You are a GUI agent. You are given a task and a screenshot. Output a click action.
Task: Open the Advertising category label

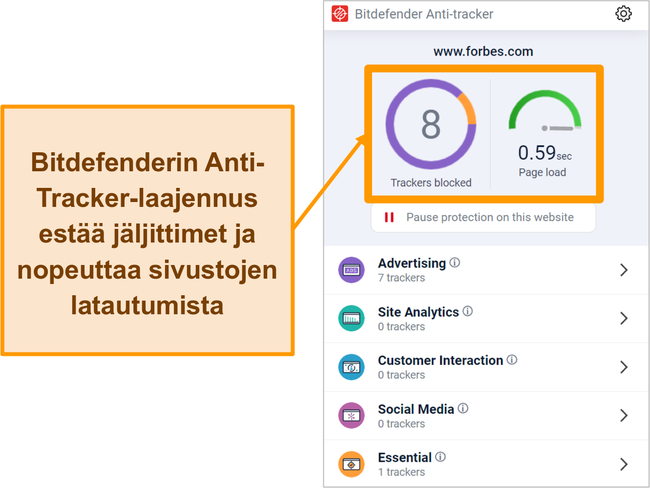(412, 263)
